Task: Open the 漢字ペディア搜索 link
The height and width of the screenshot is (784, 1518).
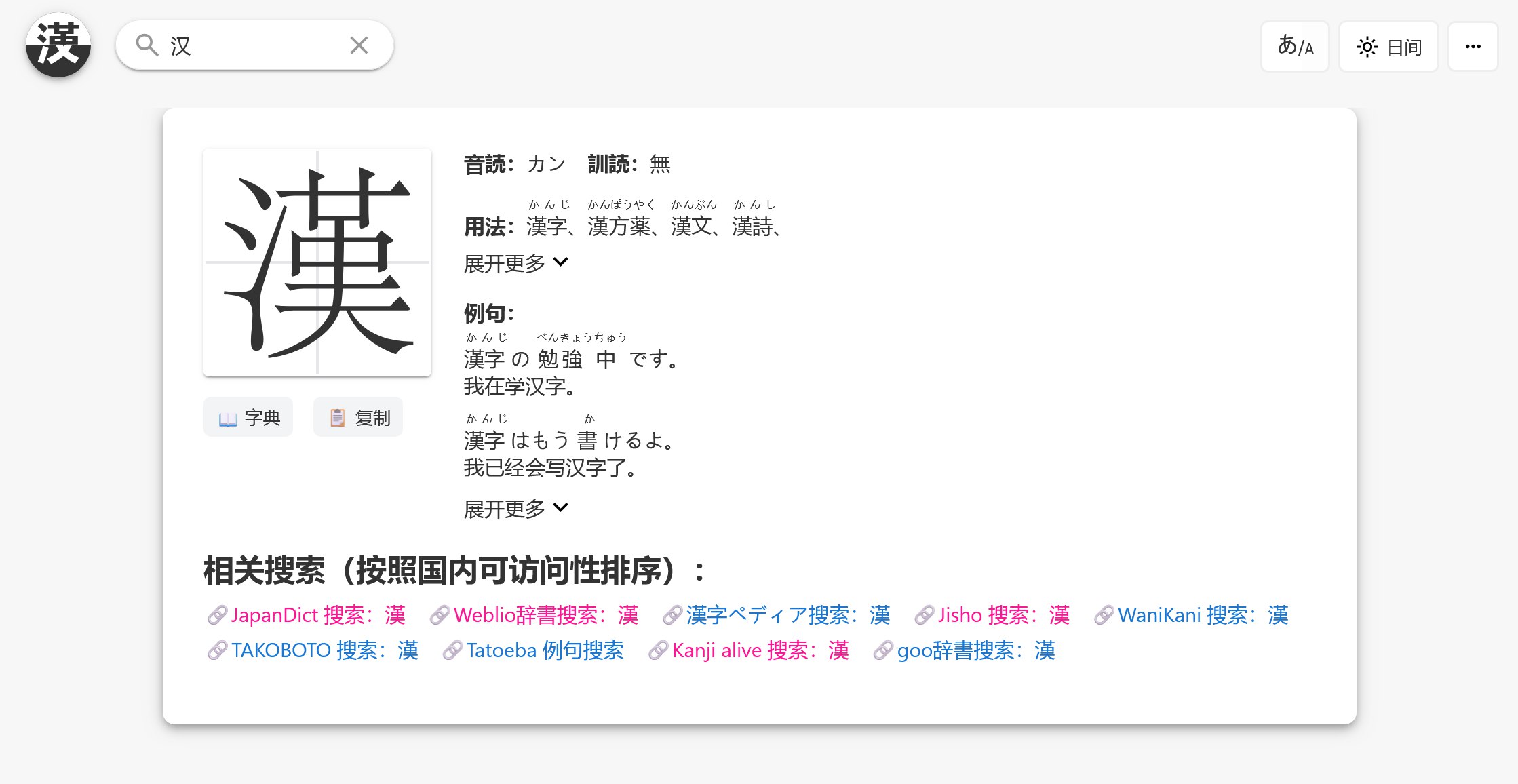Action: pyautogui.click(x=777, y=615)
